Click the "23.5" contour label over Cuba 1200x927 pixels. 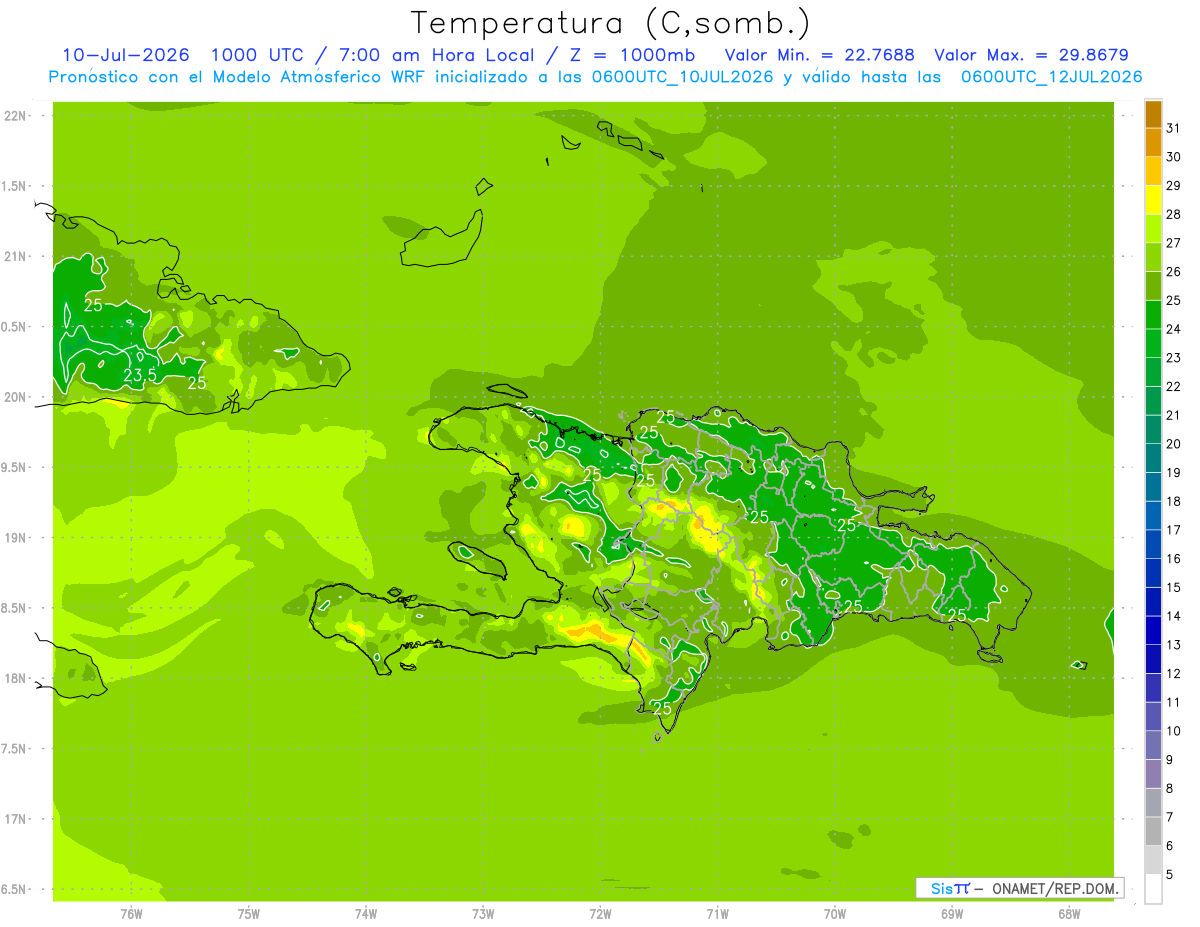(139, 375)
